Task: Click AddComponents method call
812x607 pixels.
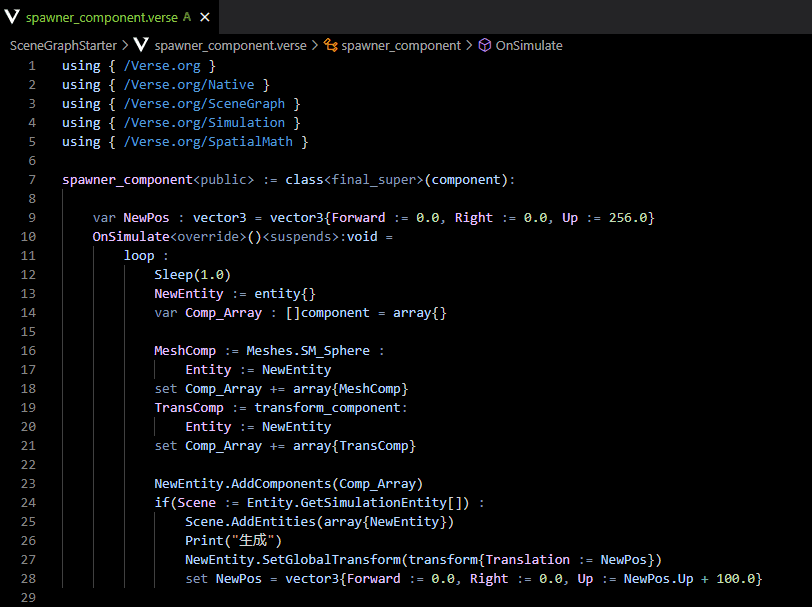Action: (281, 484)
